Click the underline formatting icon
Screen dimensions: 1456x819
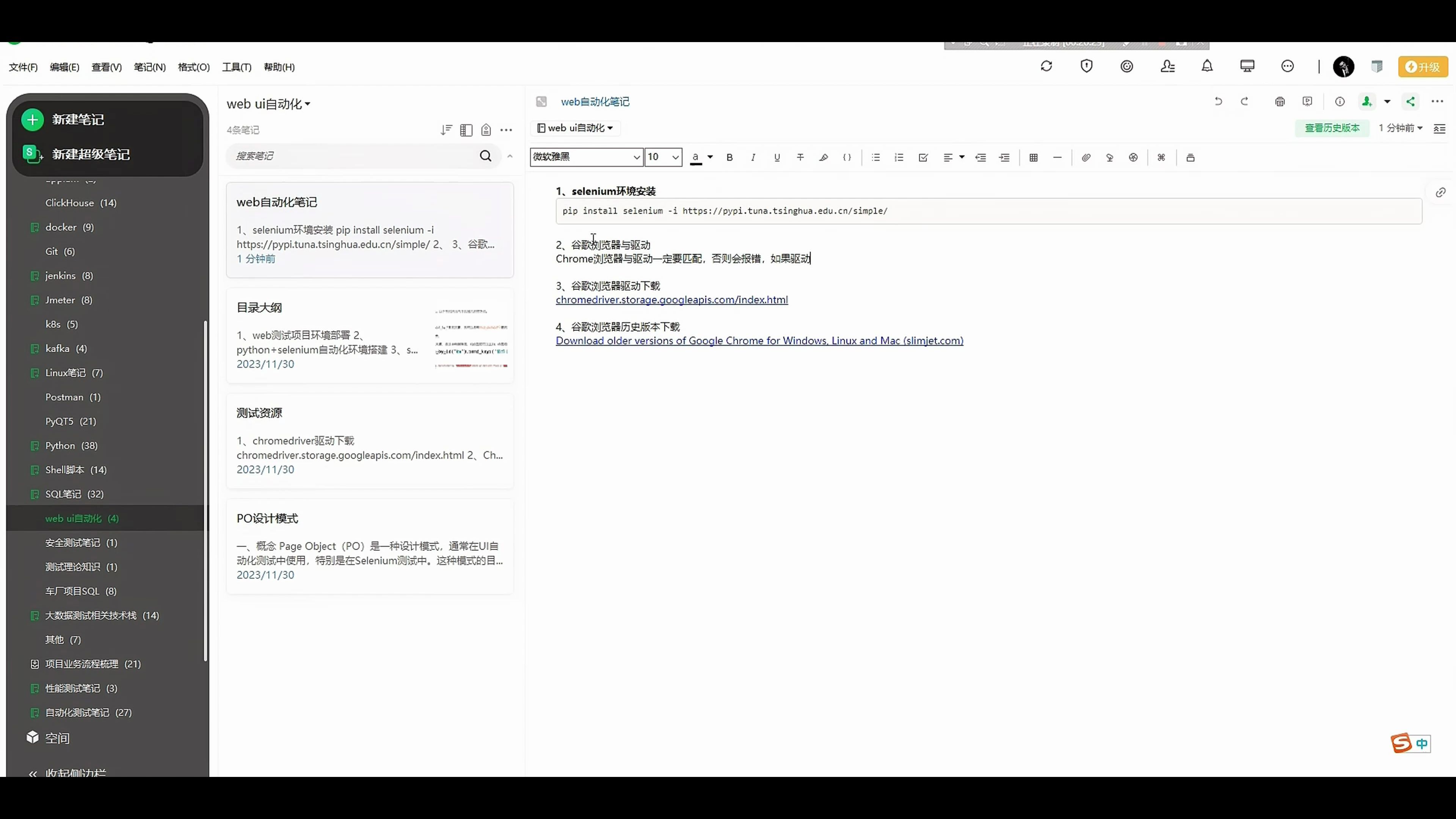[776, 157]
